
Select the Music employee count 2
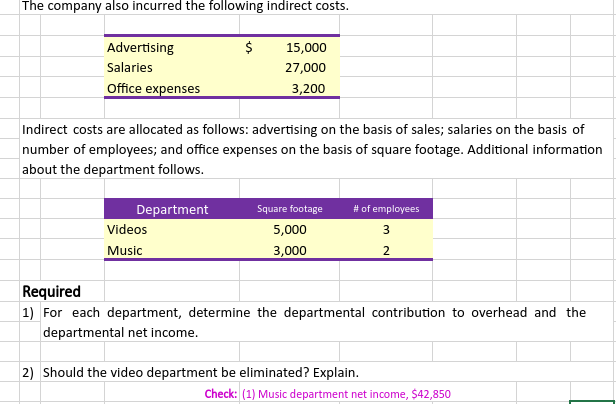pyautogui.click(x=386, y=250)
